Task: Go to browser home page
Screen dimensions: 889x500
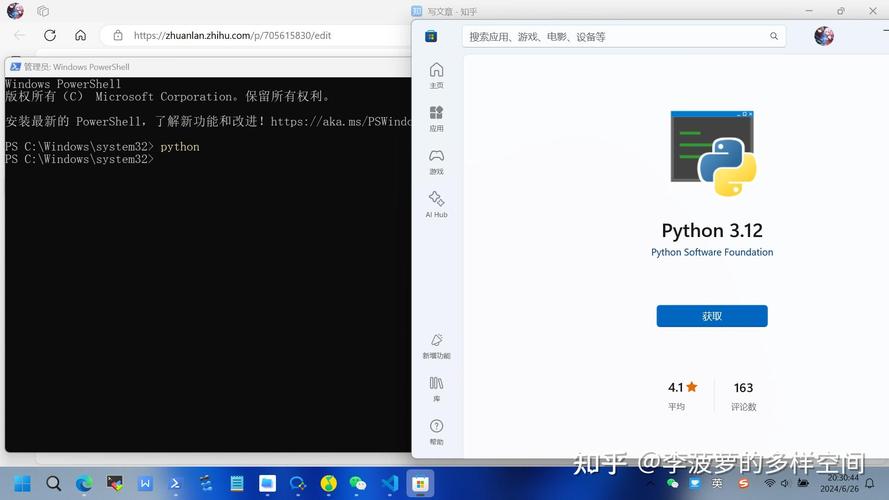Action: tap(81, 35)
